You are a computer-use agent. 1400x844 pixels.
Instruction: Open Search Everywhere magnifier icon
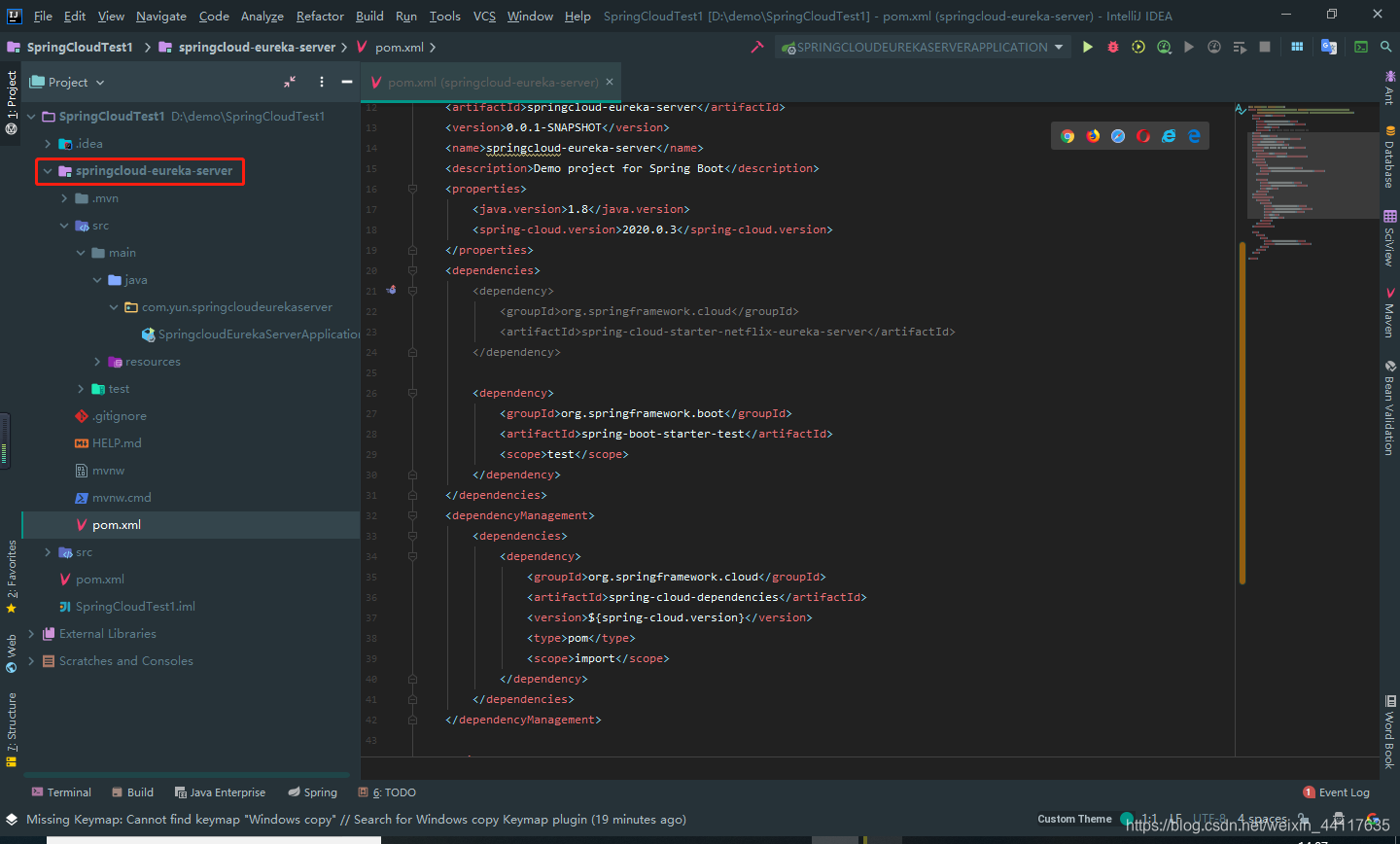point(1385,47)
